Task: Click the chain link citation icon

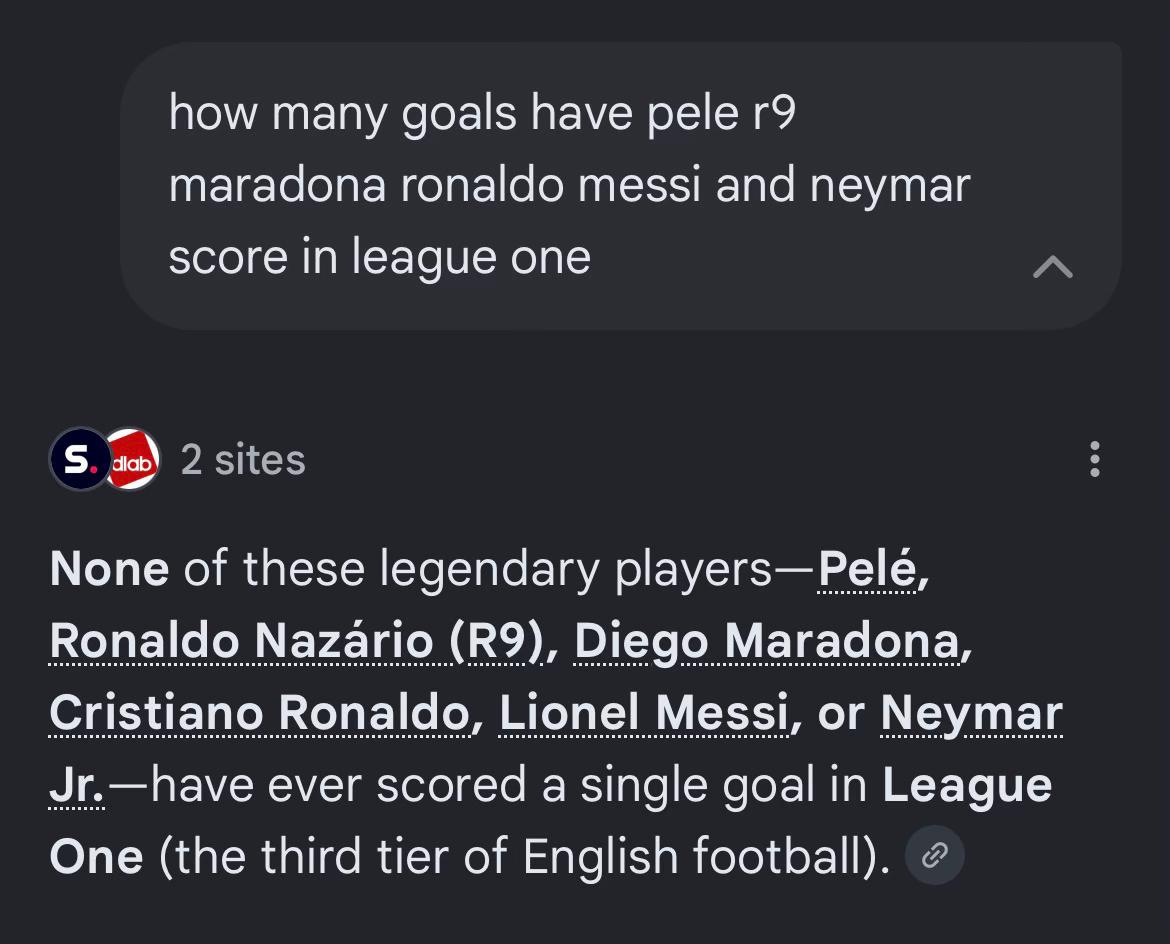Action: (x=934, y=855)
